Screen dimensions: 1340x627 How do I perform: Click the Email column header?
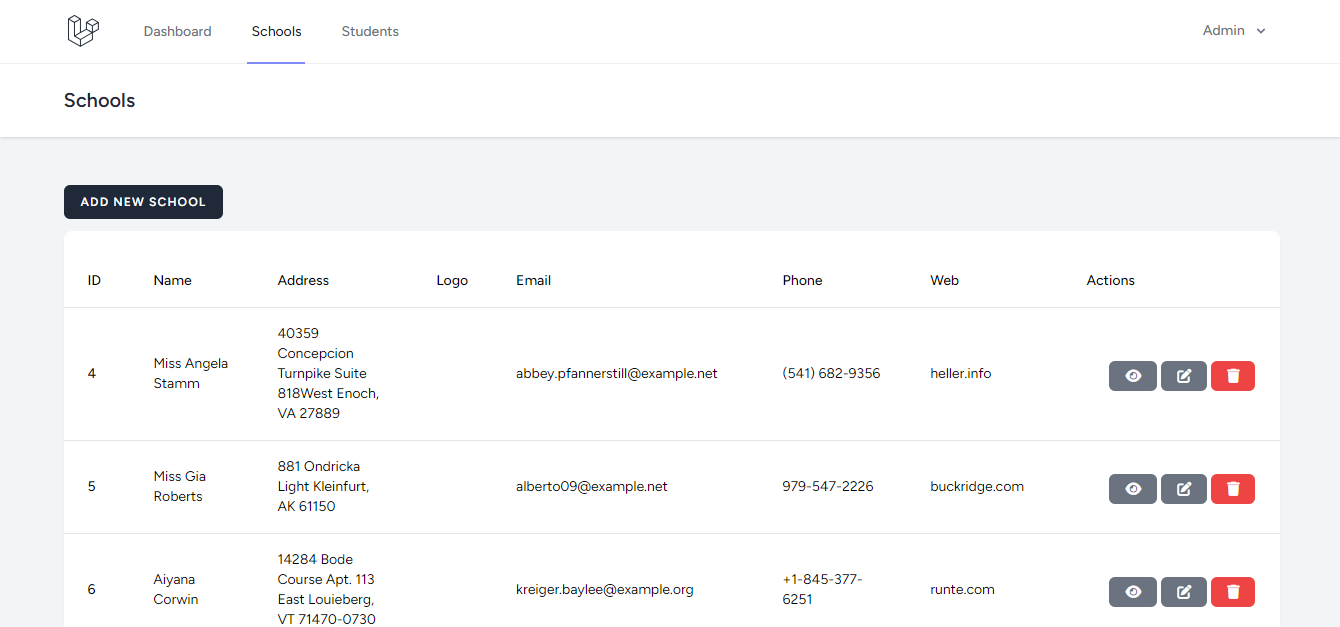[533, 280]
